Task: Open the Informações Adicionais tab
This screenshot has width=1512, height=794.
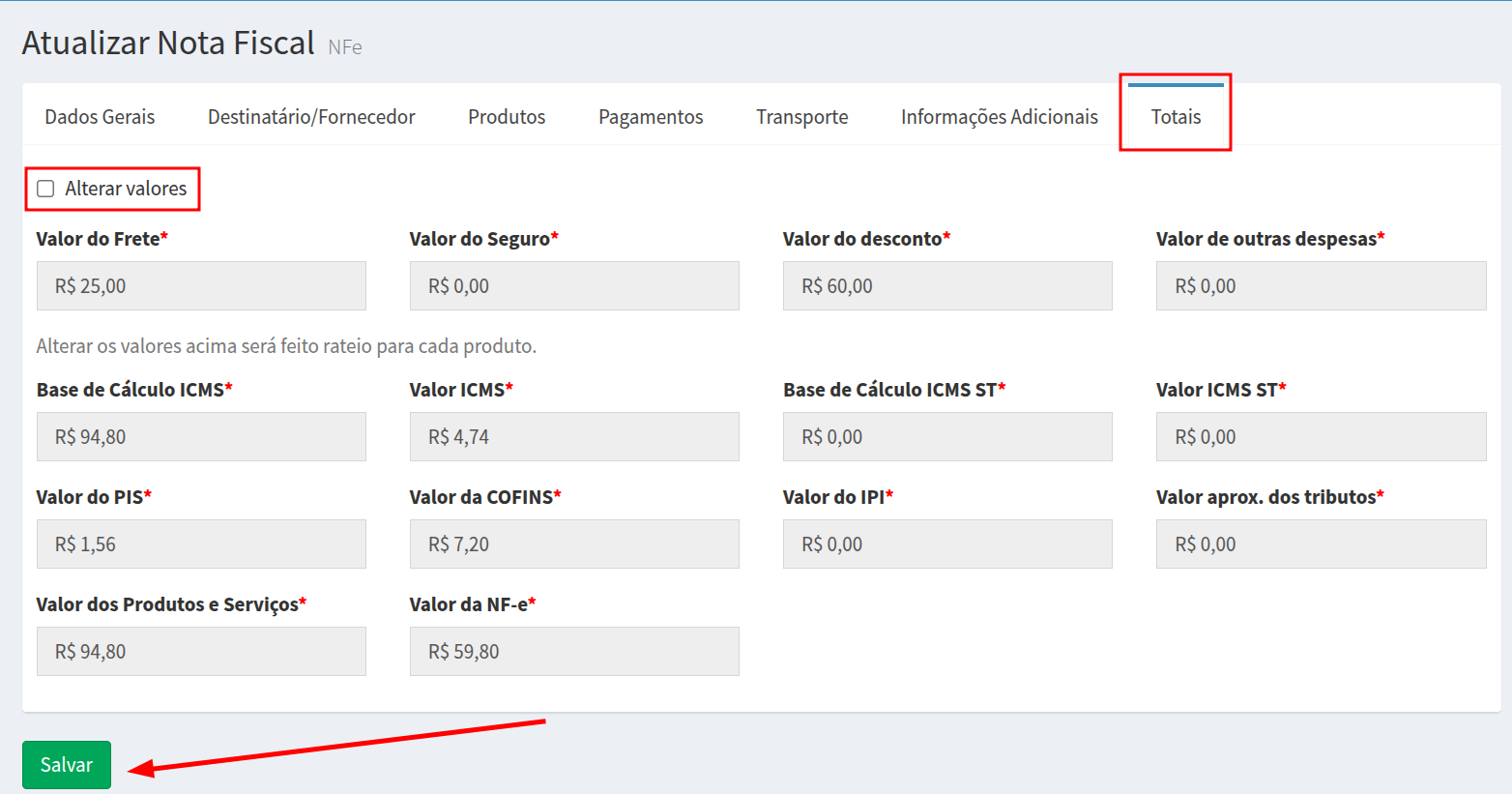Action: [999, 117]
